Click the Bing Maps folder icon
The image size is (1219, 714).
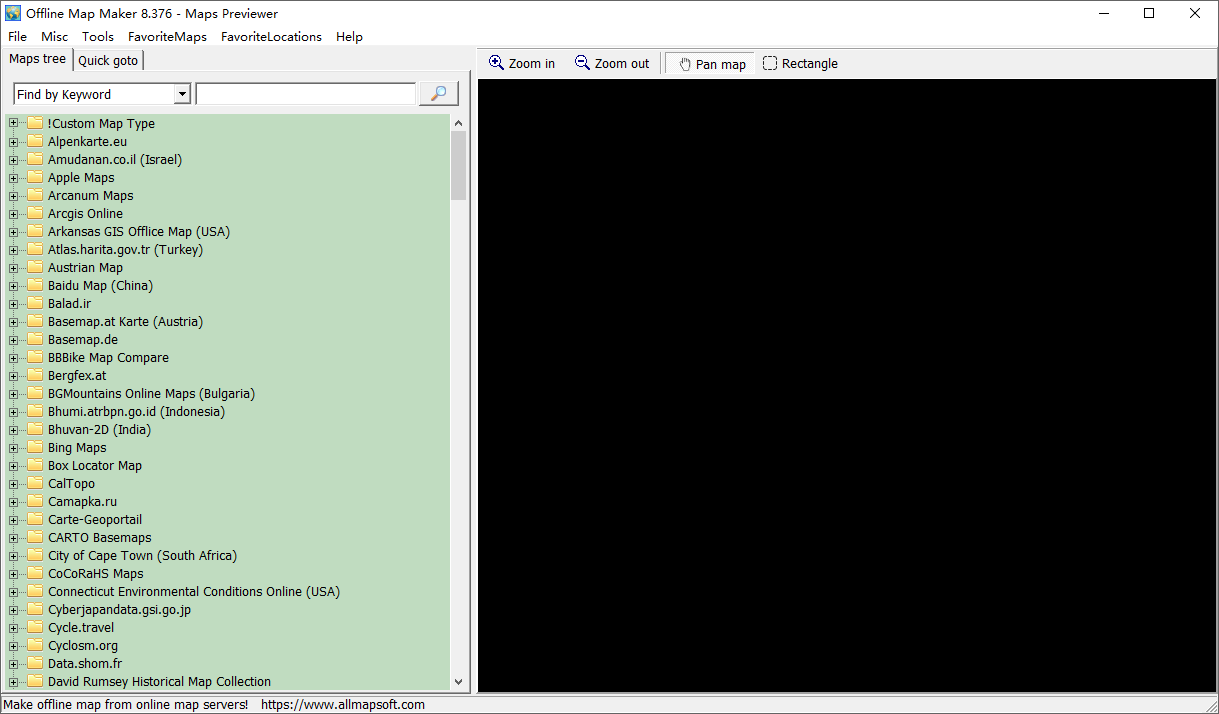35,448
